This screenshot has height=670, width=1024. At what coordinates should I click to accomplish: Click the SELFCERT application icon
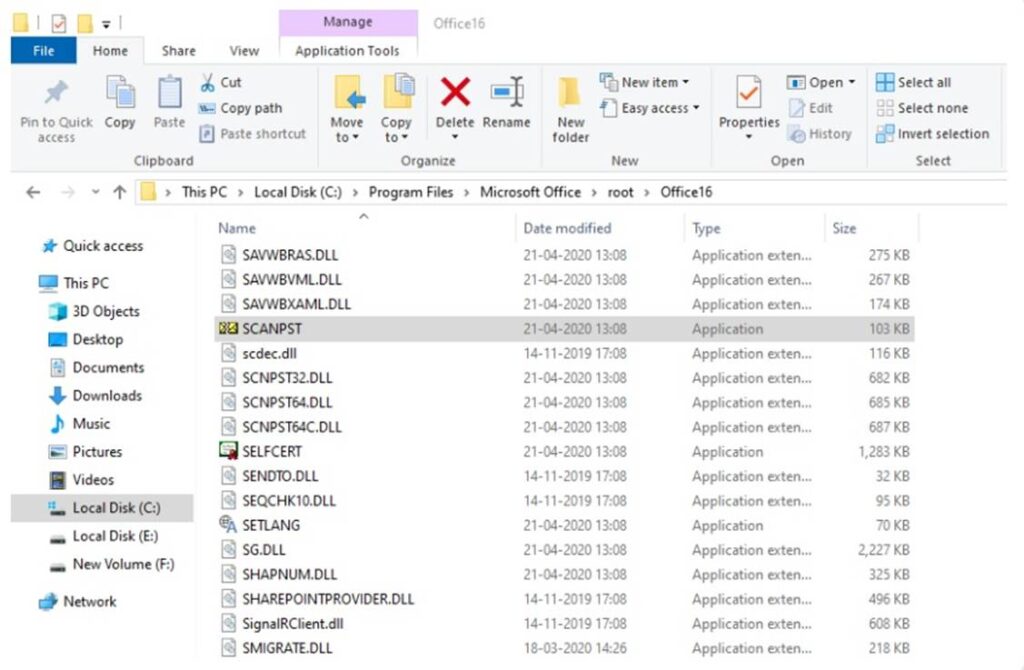pyautogui.click(x=228, y=451)
